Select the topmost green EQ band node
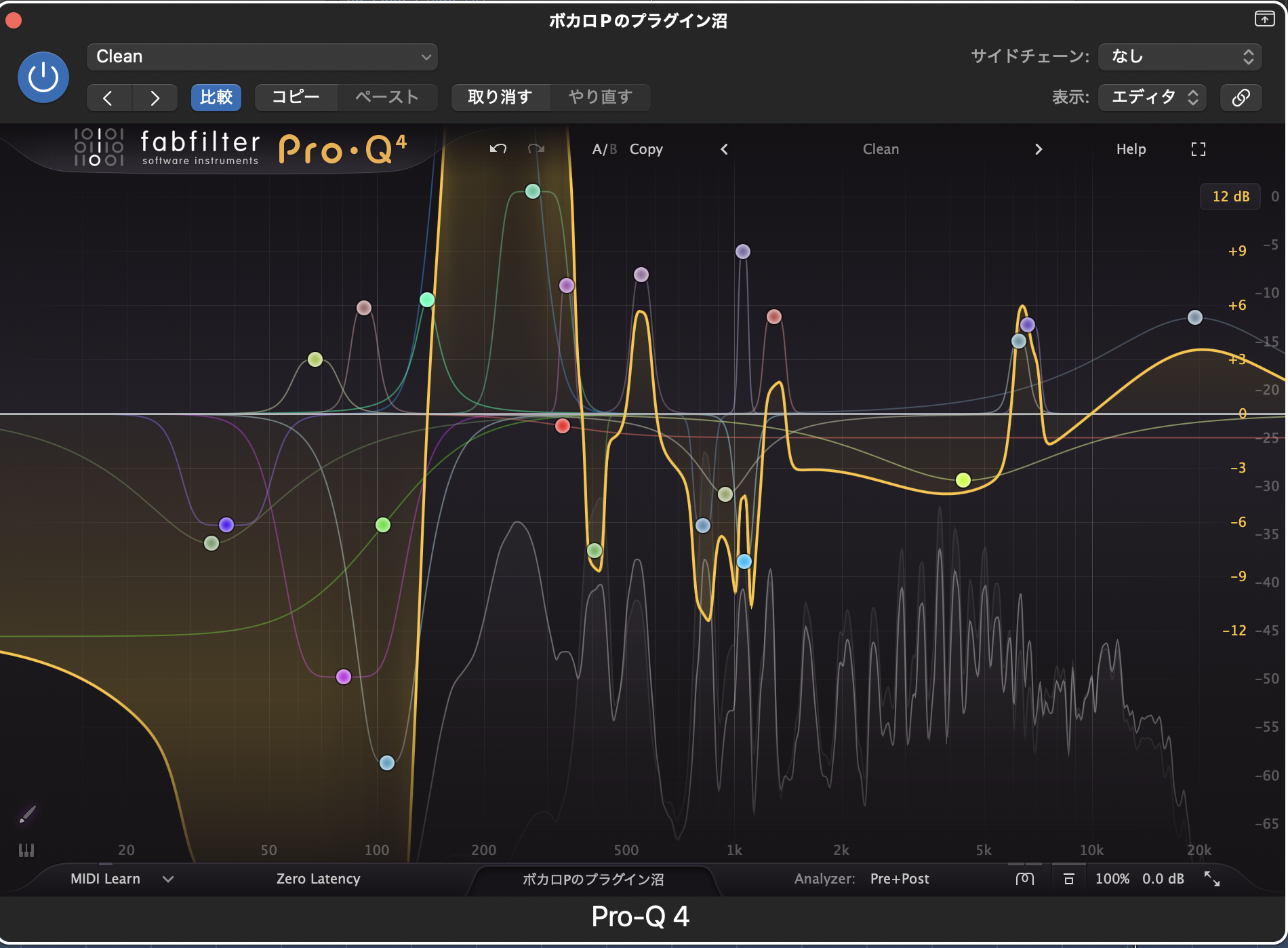Viewport: 1288px width, 948px height. (x=533, y=191)
